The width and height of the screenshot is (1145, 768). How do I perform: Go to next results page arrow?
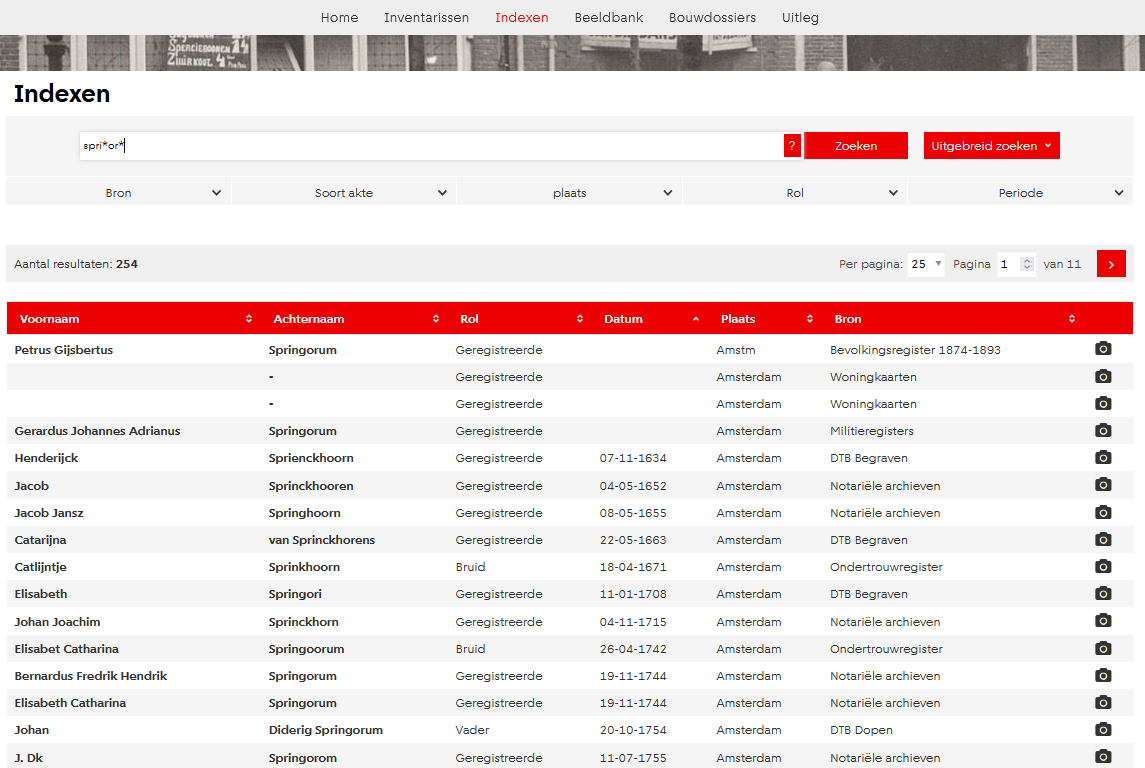[x=1111, y=264]
